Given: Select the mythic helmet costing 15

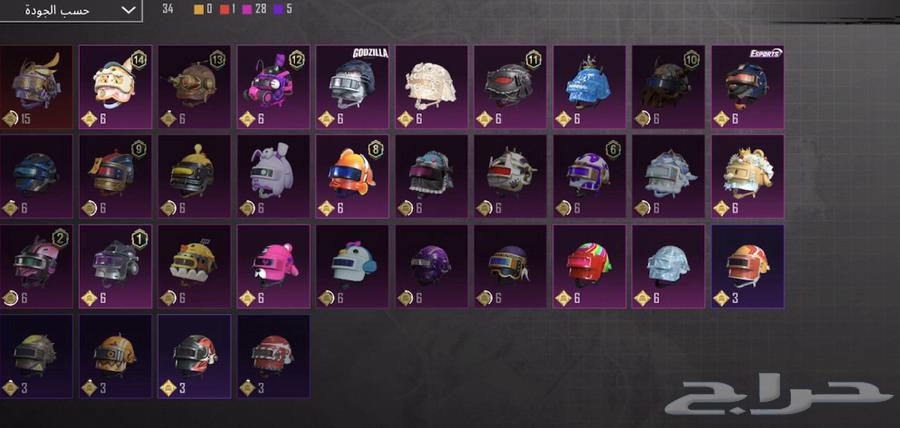Looking at the screenshot, I should [x=36, y=87].
